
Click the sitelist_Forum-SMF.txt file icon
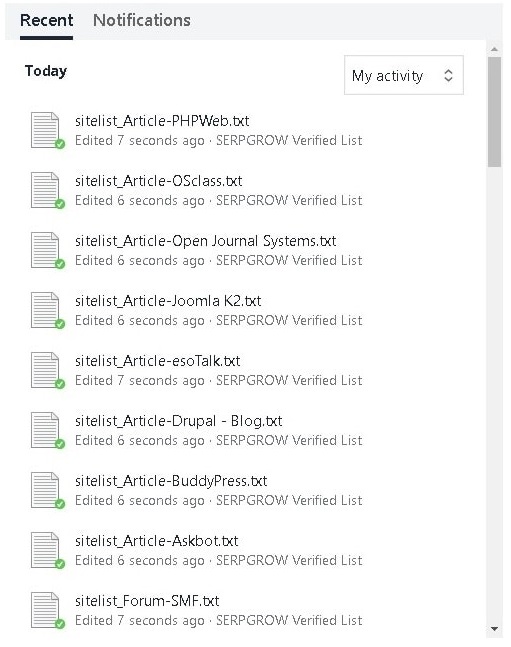coord(46,610)
